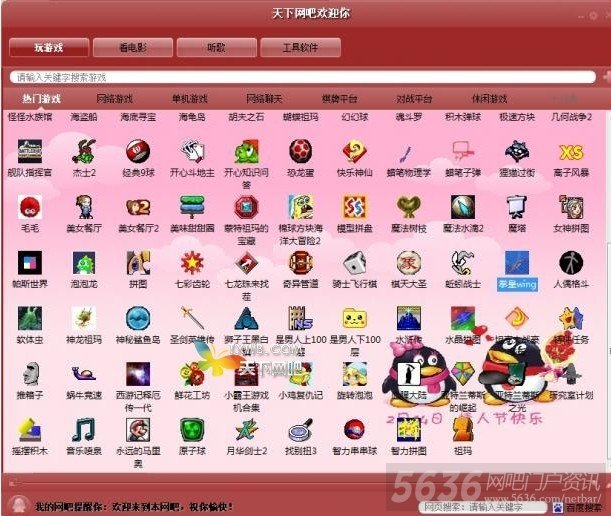
Task: Launch the 旋转泡泡 game icon
Action: point(355,374)
